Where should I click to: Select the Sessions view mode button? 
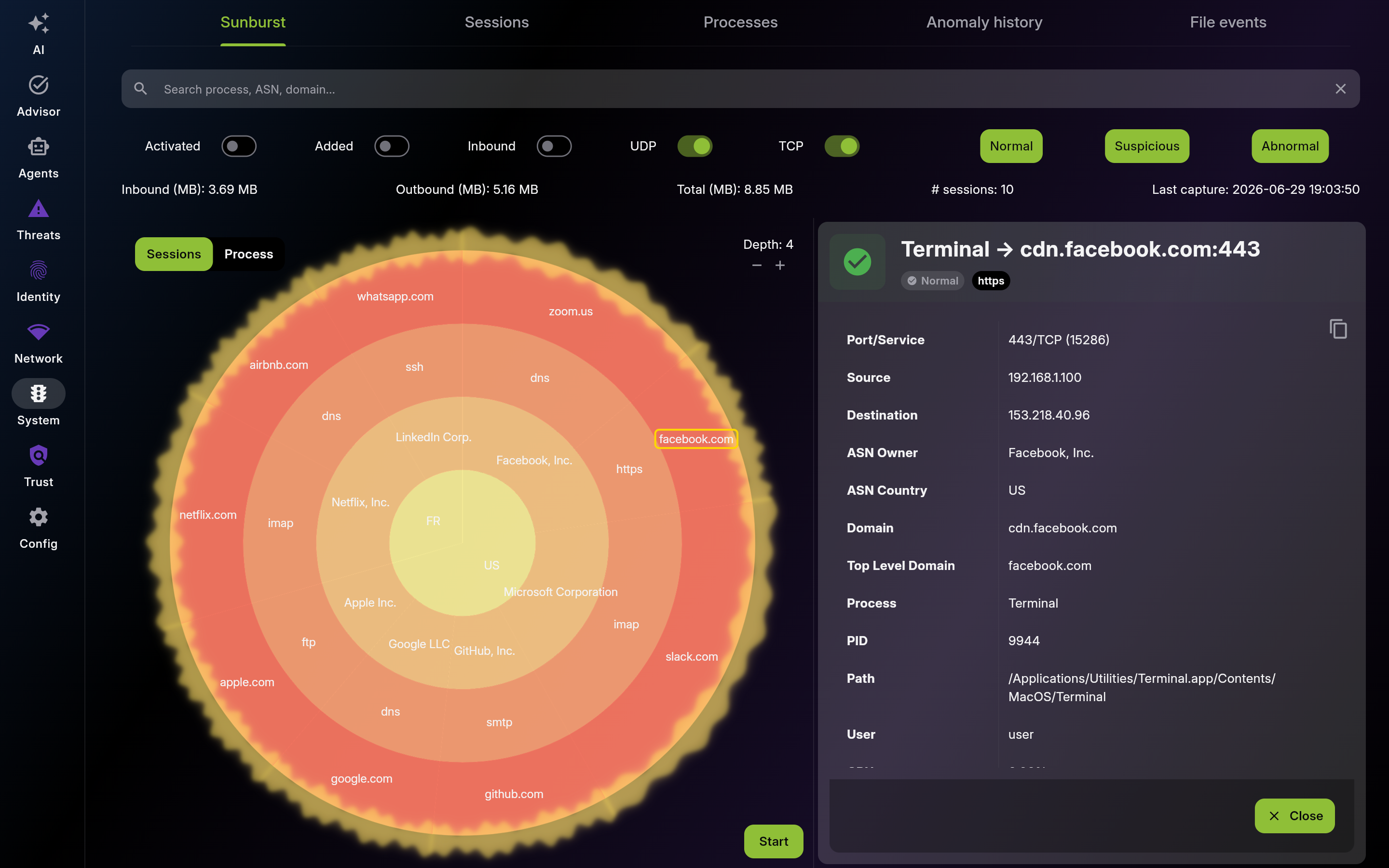coord(174,254)
